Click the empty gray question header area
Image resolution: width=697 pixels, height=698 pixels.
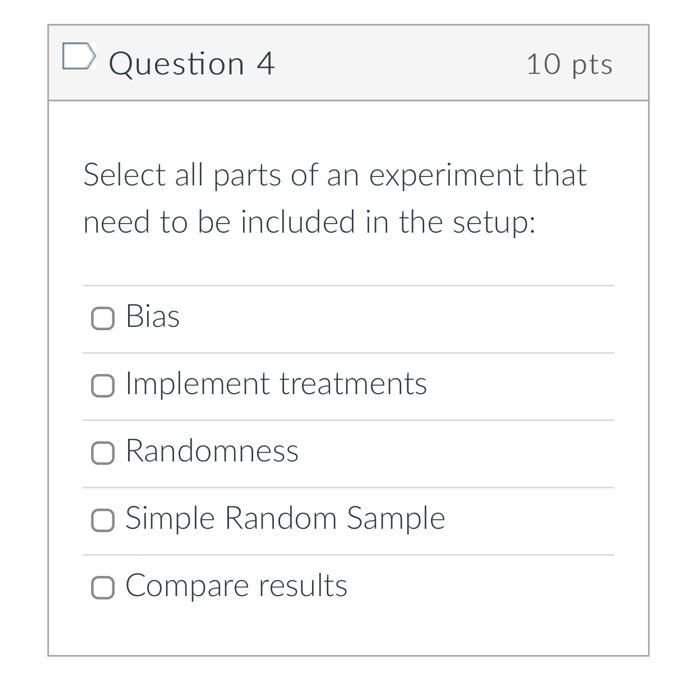(x=400, y=63)
